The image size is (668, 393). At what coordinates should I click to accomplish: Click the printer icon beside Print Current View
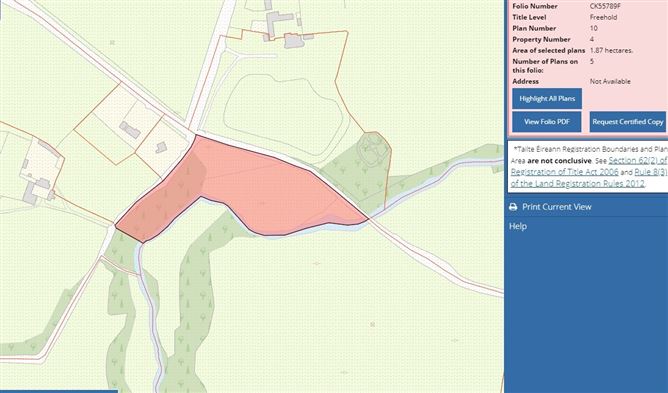coord(513,207)
